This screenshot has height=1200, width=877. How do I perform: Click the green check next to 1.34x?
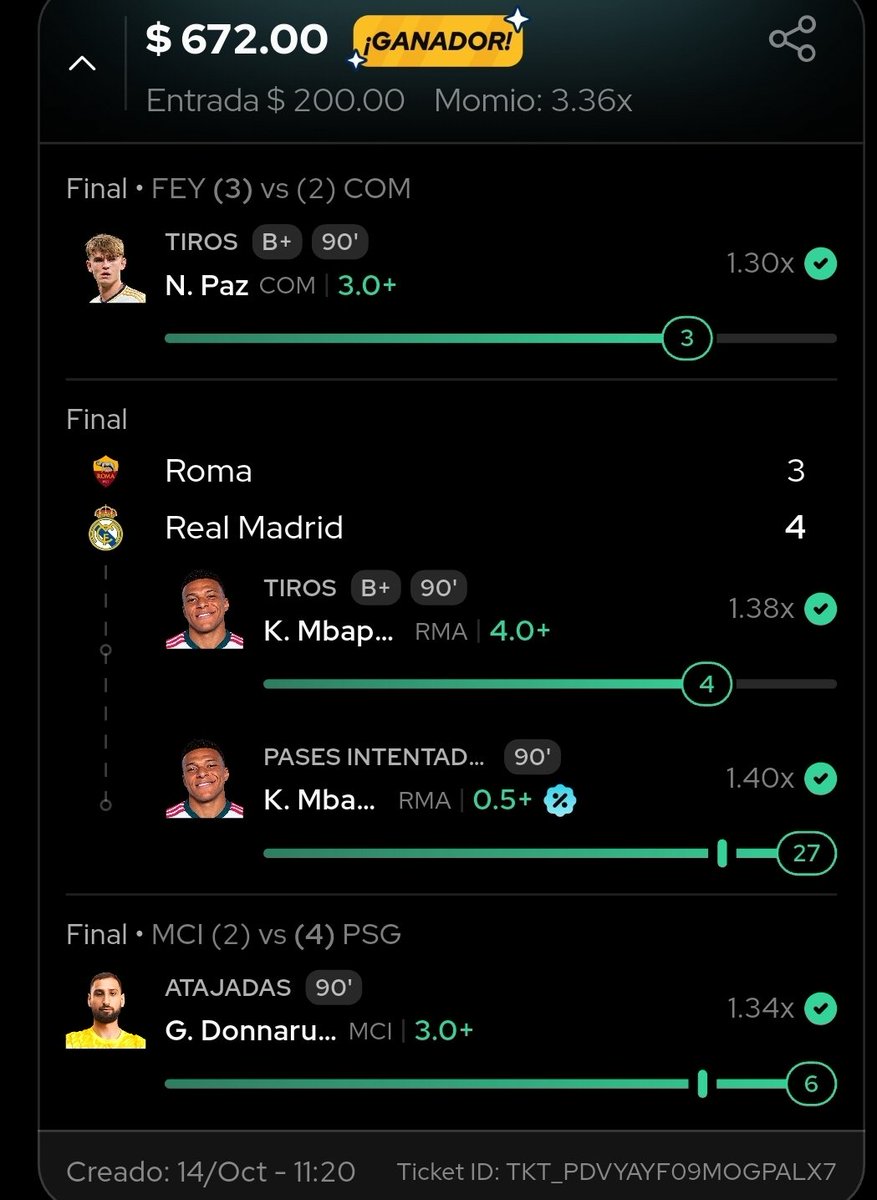tap(821, 1009)
